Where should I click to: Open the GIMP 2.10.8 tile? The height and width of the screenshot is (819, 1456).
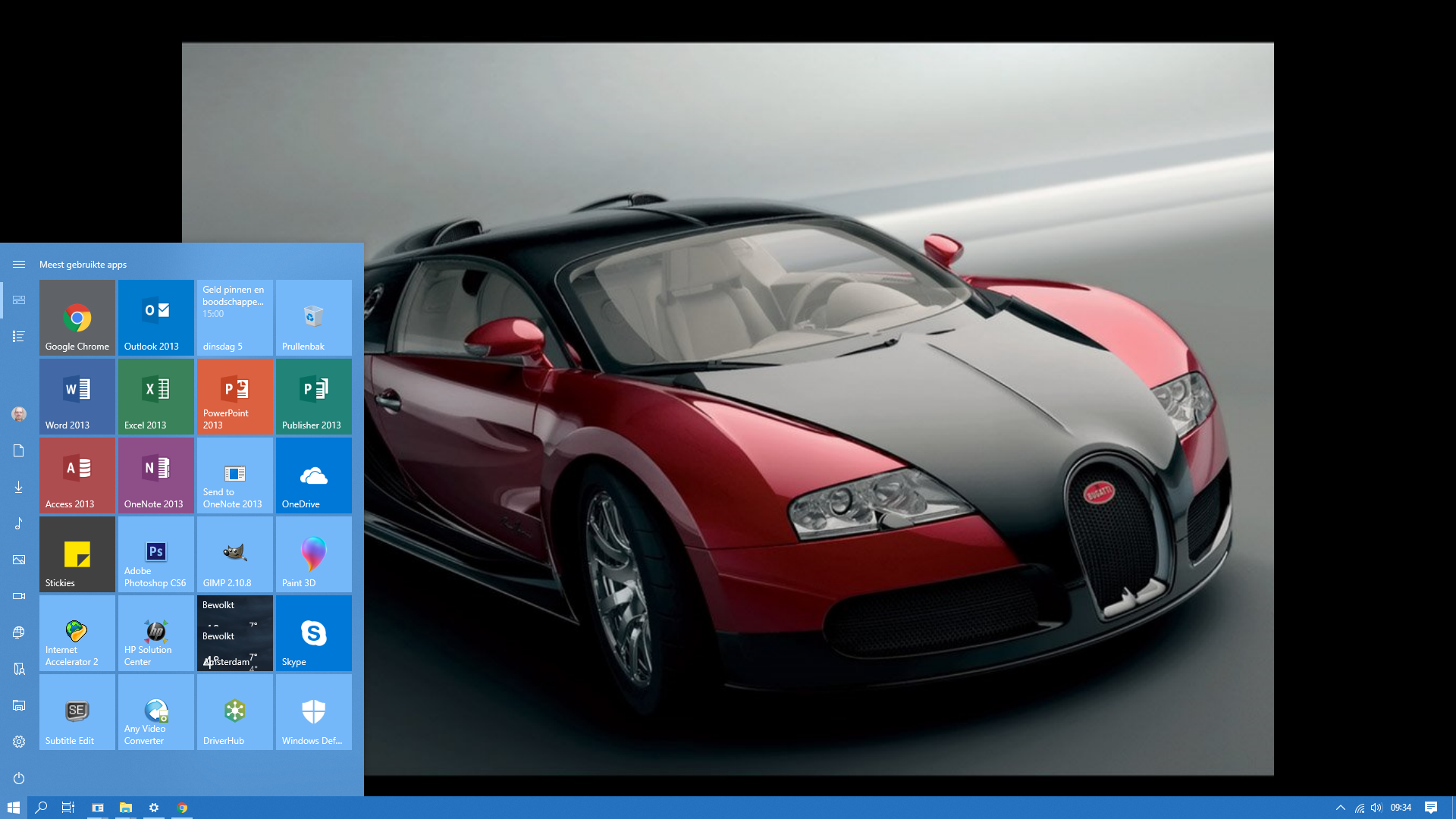[x=234, y=554]
